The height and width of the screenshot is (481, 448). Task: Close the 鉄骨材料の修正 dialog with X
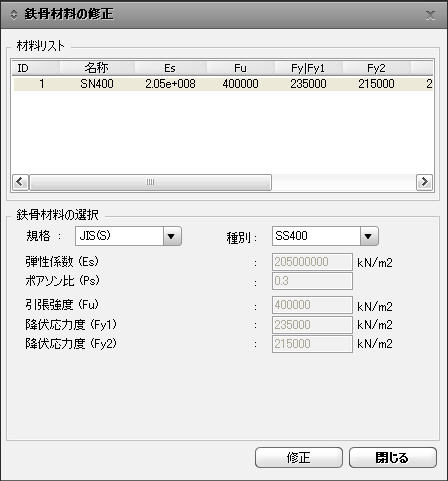[x=430, y=15]
